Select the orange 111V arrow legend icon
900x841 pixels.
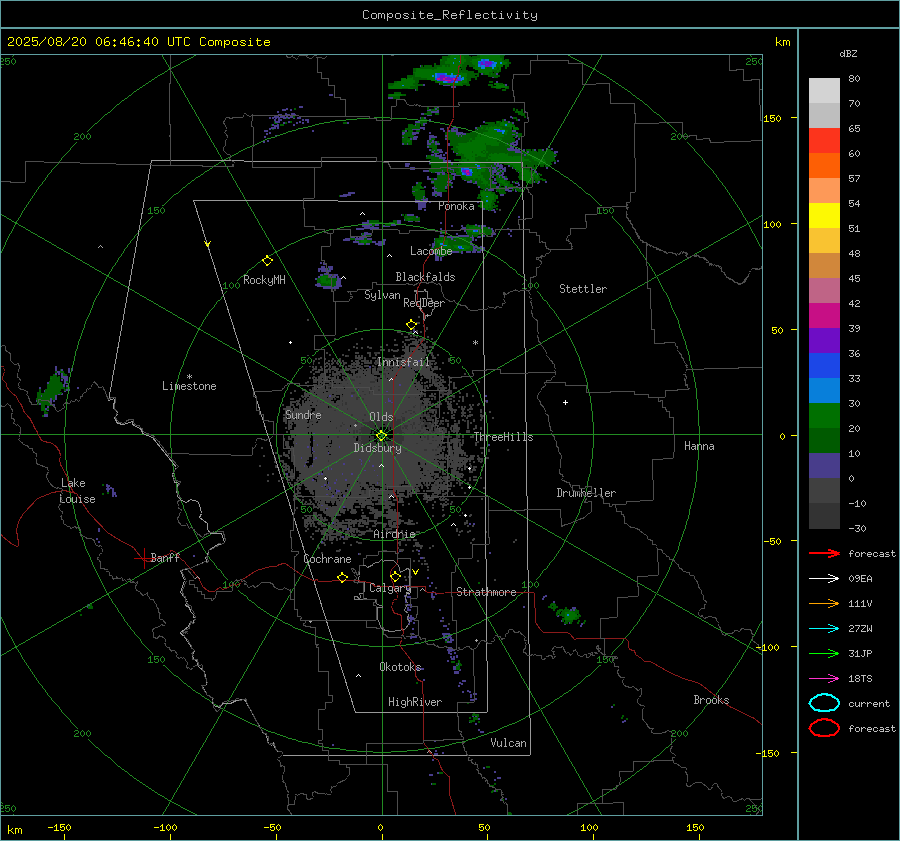(x=824, y=603)
